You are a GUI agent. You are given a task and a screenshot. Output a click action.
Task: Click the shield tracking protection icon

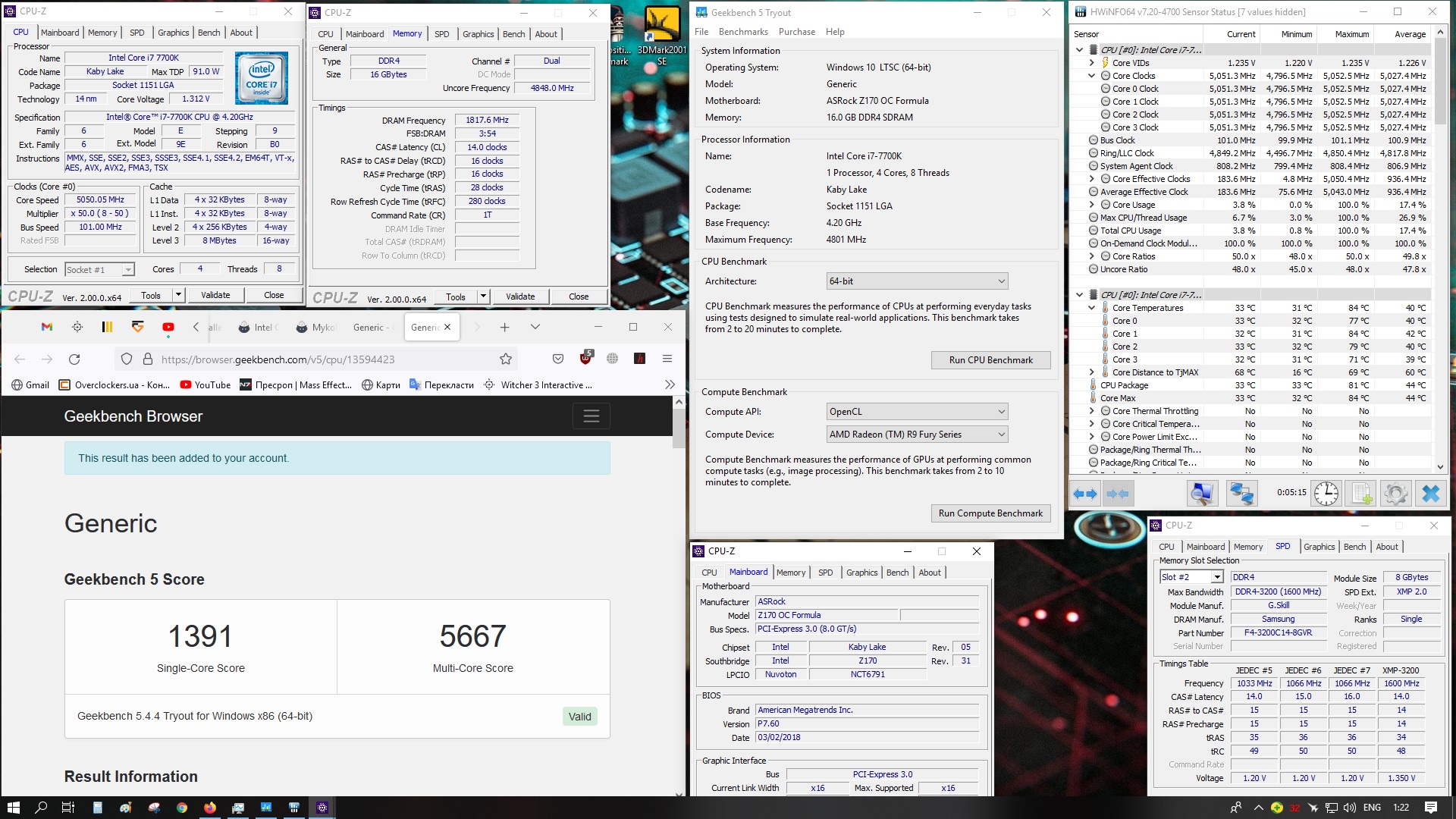[127, 359]
